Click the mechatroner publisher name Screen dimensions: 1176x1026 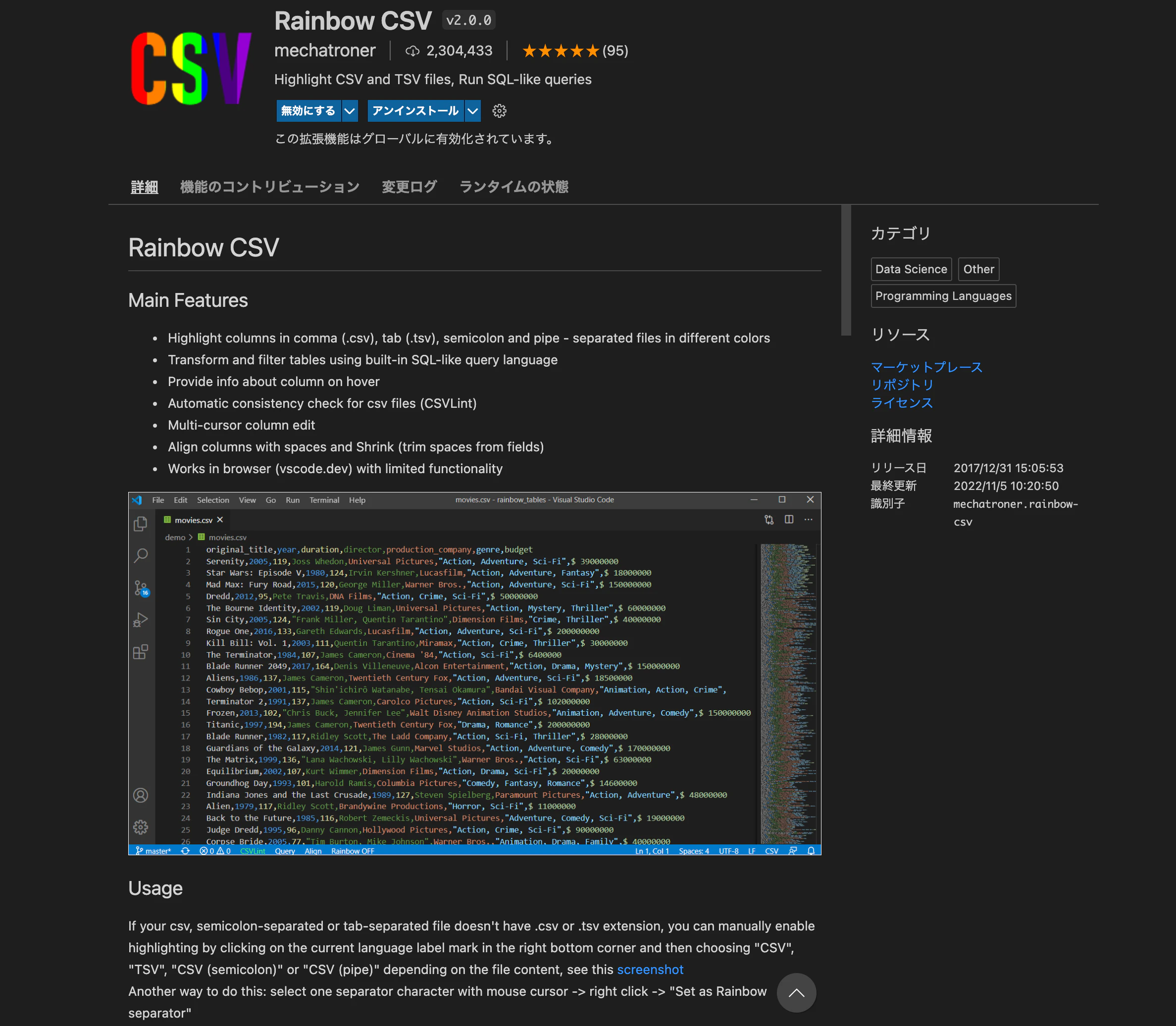[325, 51]
